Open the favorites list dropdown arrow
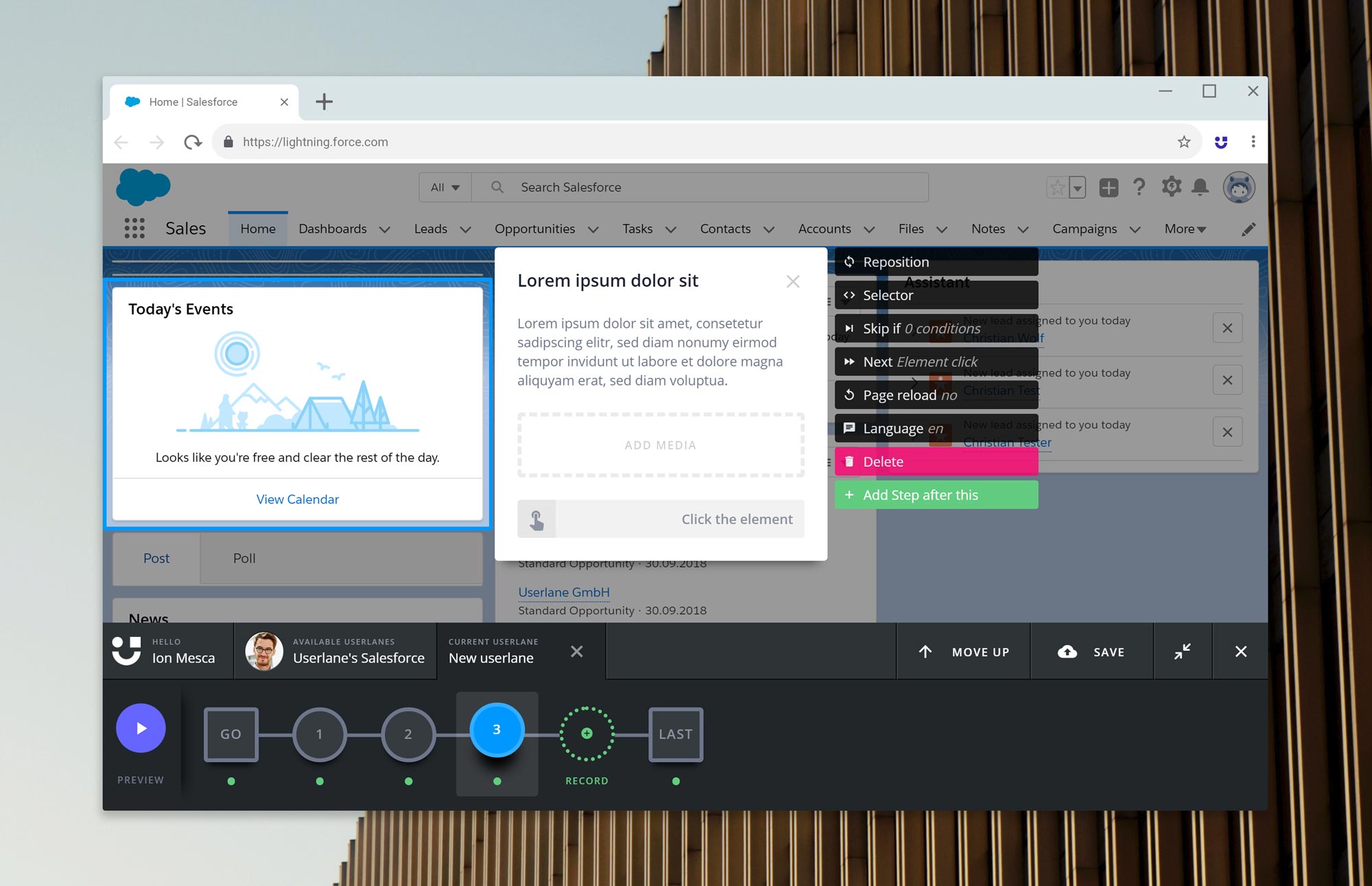Image resolution: width=1372 pixels, height=886 pixels. pyautogui.click(x=1077, y=187)
